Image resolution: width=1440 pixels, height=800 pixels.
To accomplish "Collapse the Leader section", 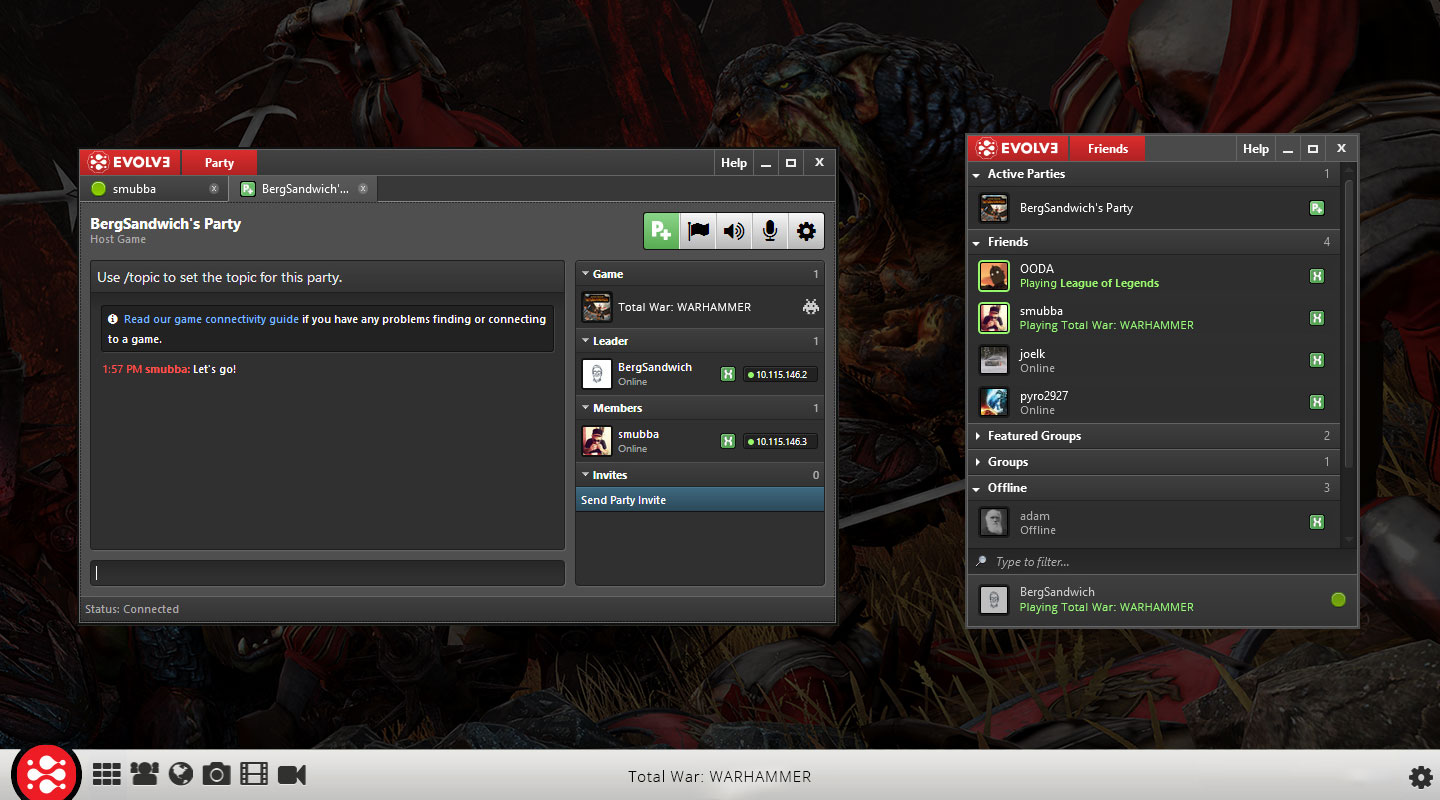I will click(x=700, y=341).
